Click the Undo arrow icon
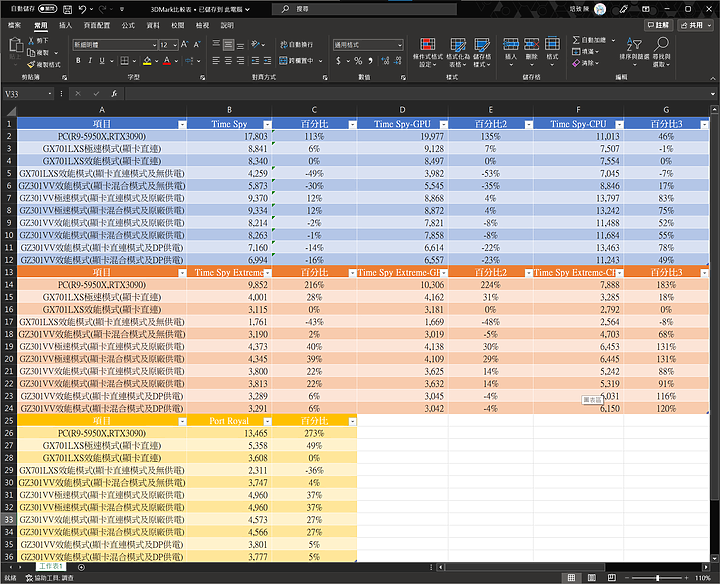Screen dimensions: 720x584 [82, 9]
